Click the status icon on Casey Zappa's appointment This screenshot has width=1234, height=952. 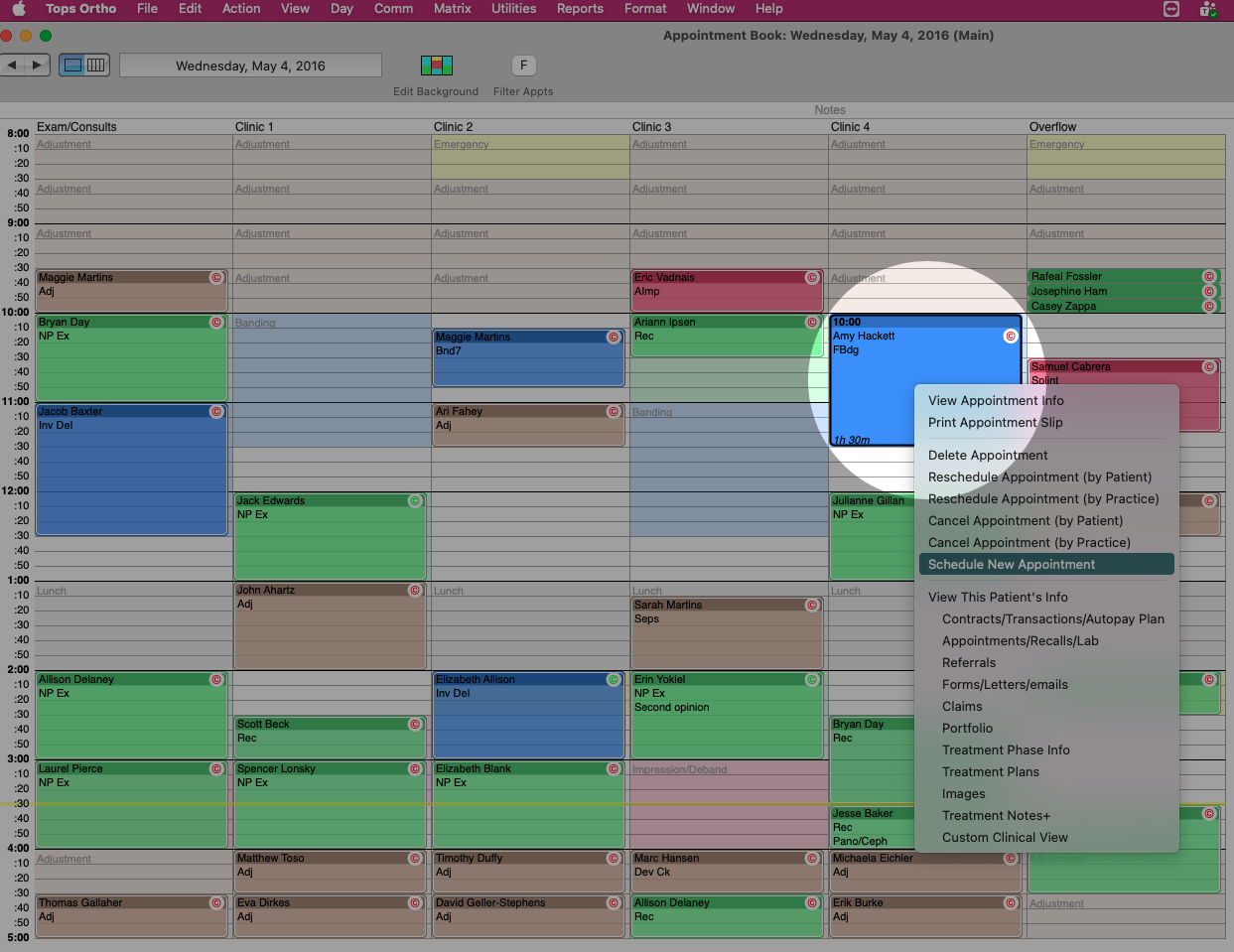(1209, 307)
